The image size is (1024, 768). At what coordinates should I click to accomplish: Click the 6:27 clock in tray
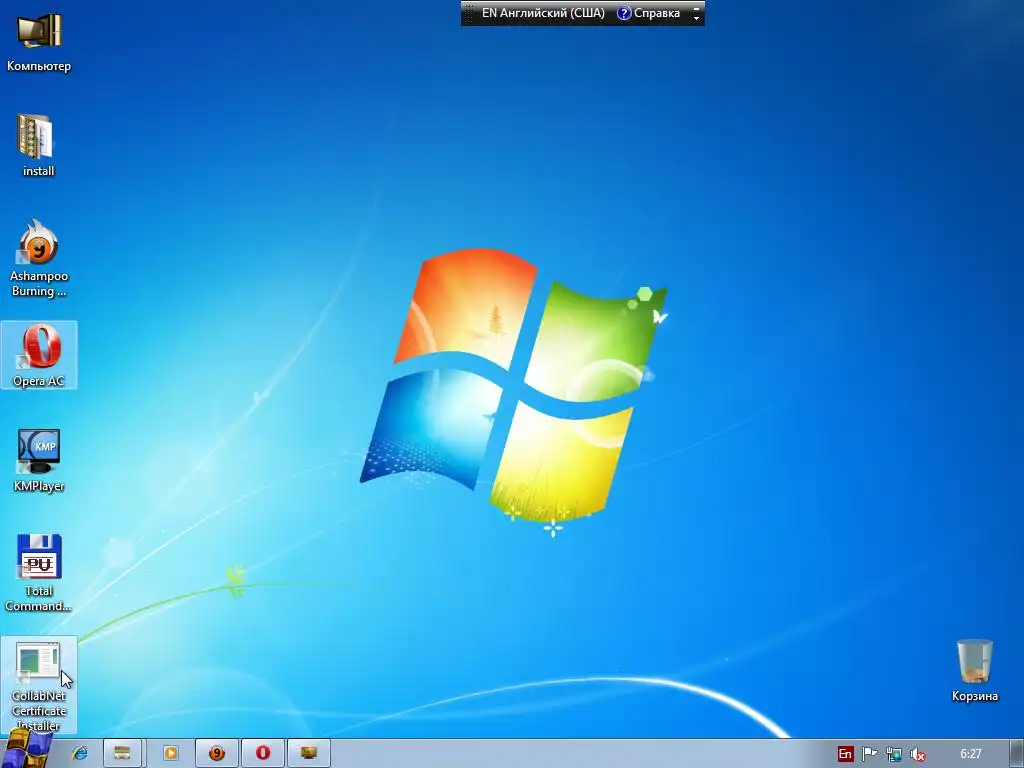(x=970, y=754)
